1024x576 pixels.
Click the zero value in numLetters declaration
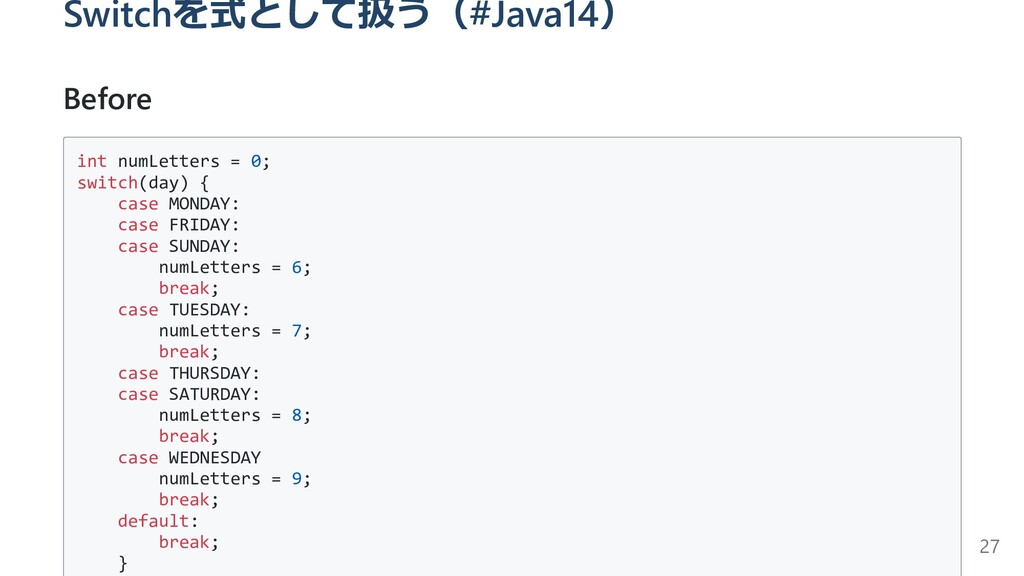click(x=256, y=161)
